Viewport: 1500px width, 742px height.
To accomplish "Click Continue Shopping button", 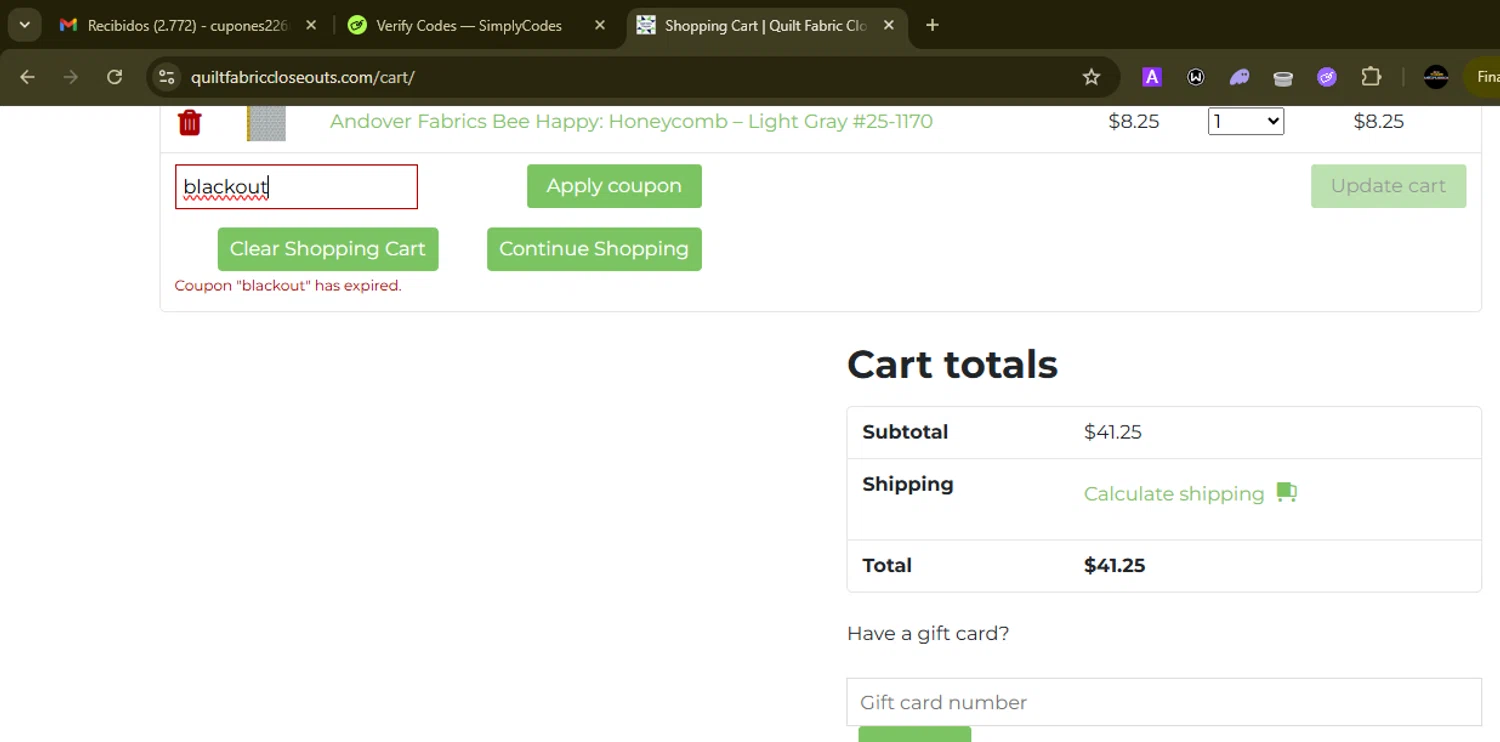I will click(x=594, y=249).
